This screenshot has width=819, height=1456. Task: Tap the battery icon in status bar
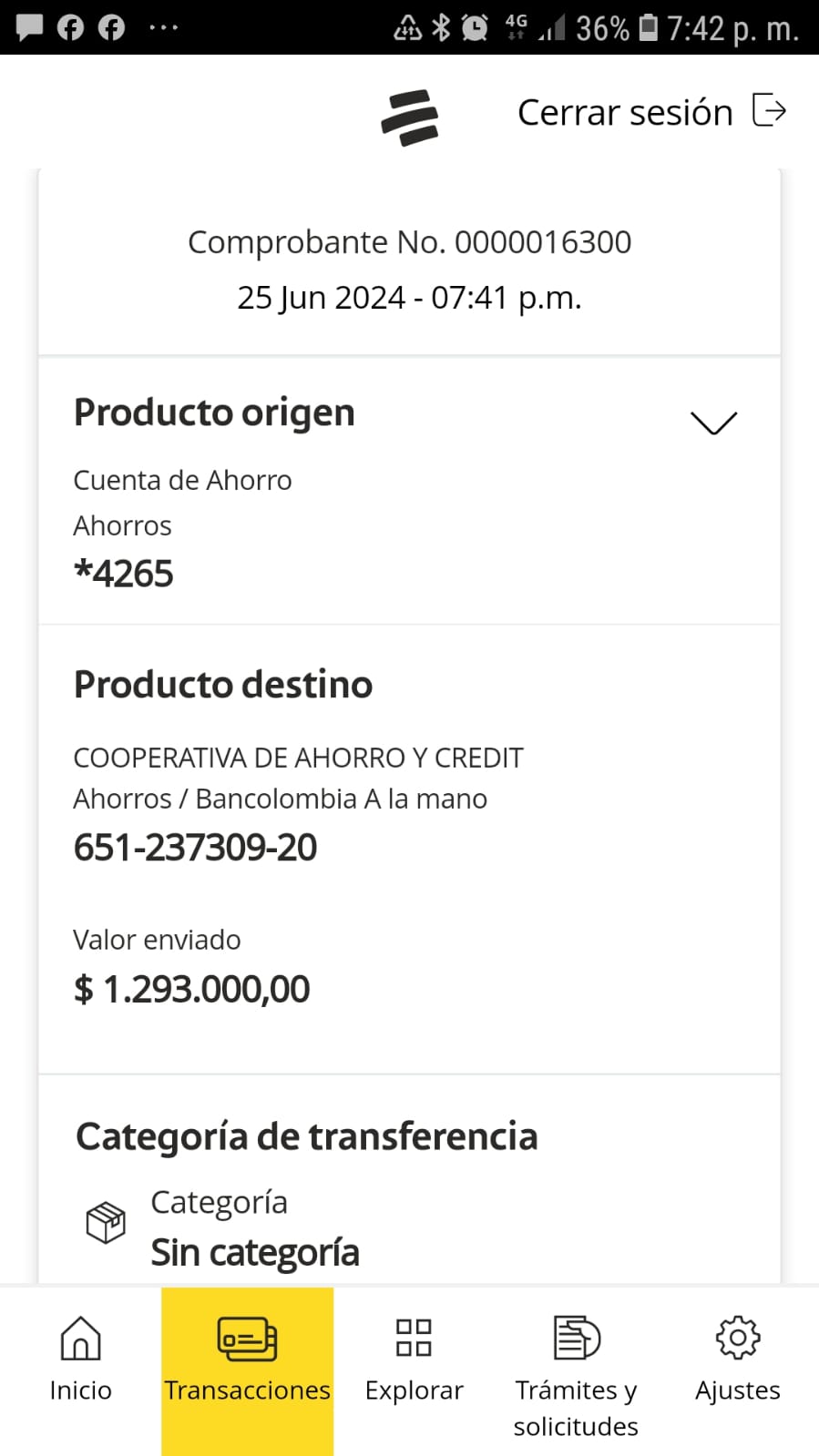point(648,27)
